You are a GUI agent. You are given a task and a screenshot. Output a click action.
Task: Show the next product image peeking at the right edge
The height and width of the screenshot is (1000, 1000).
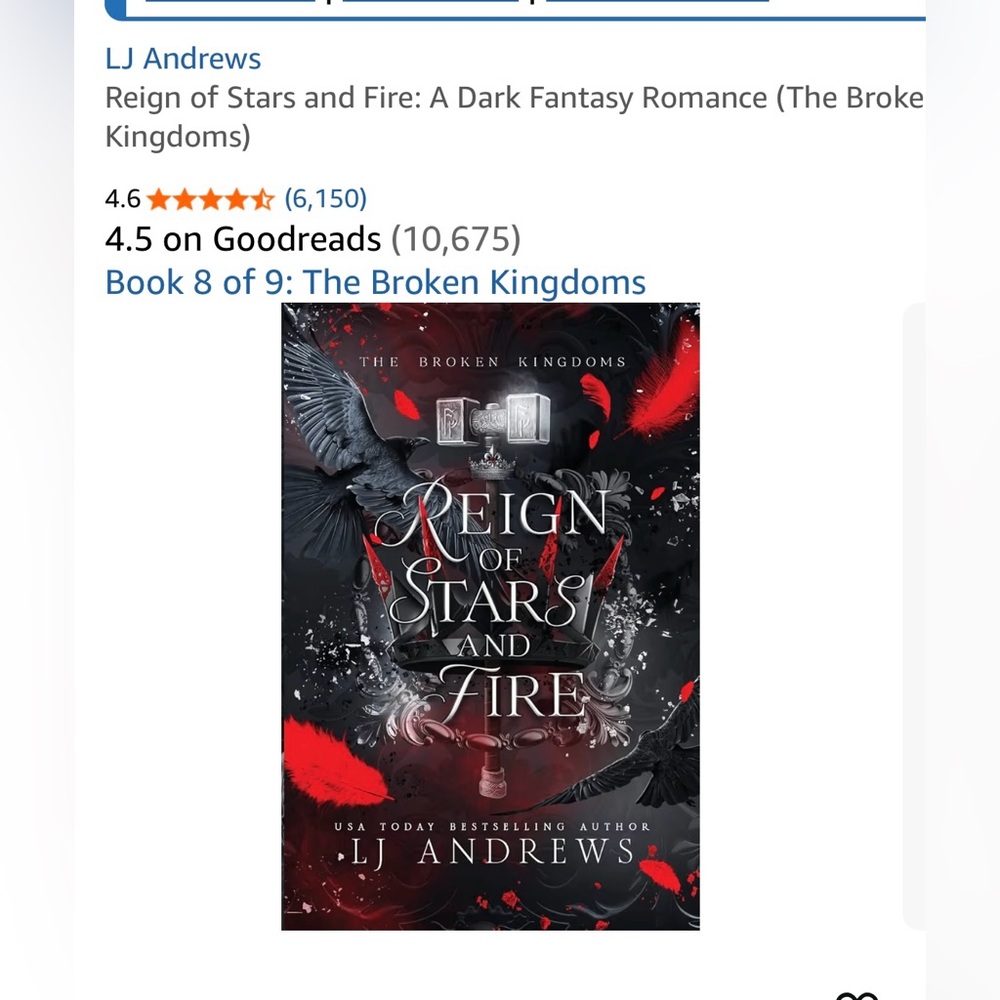(914, 616)
